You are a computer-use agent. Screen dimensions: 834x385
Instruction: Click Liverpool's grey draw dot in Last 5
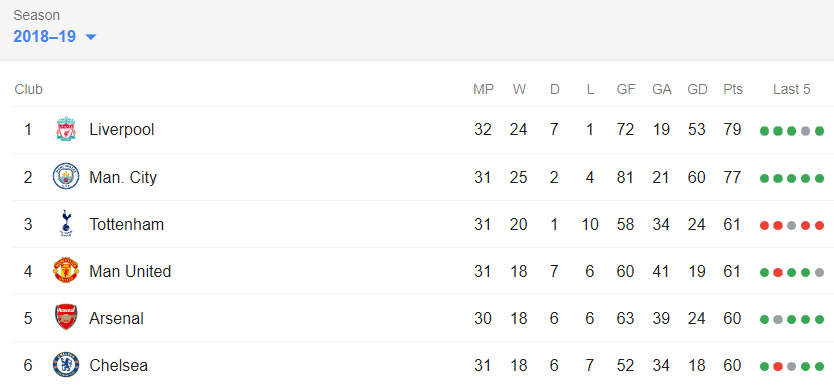805,131
